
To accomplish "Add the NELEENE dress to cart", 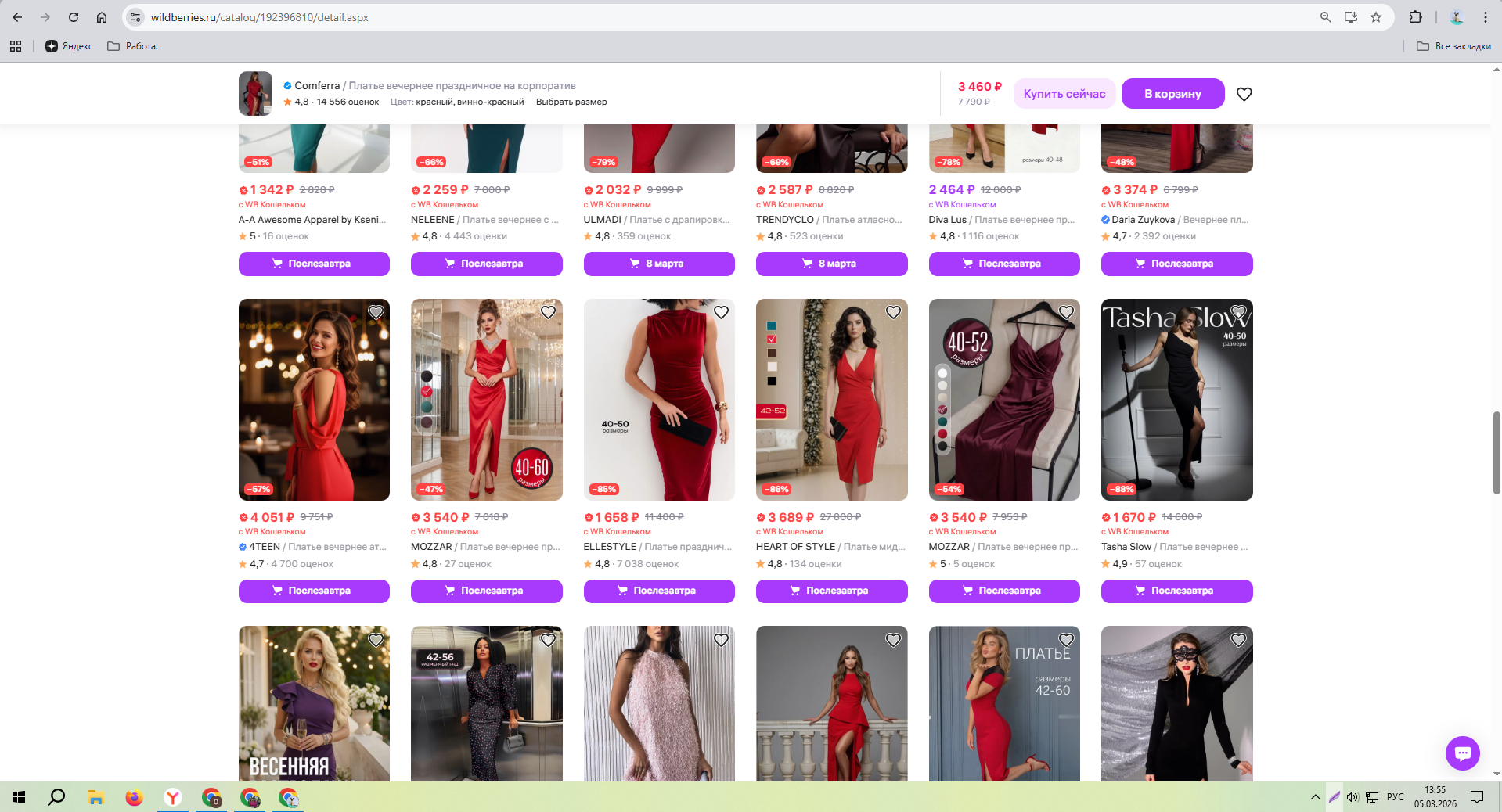I will click(486, 264).
